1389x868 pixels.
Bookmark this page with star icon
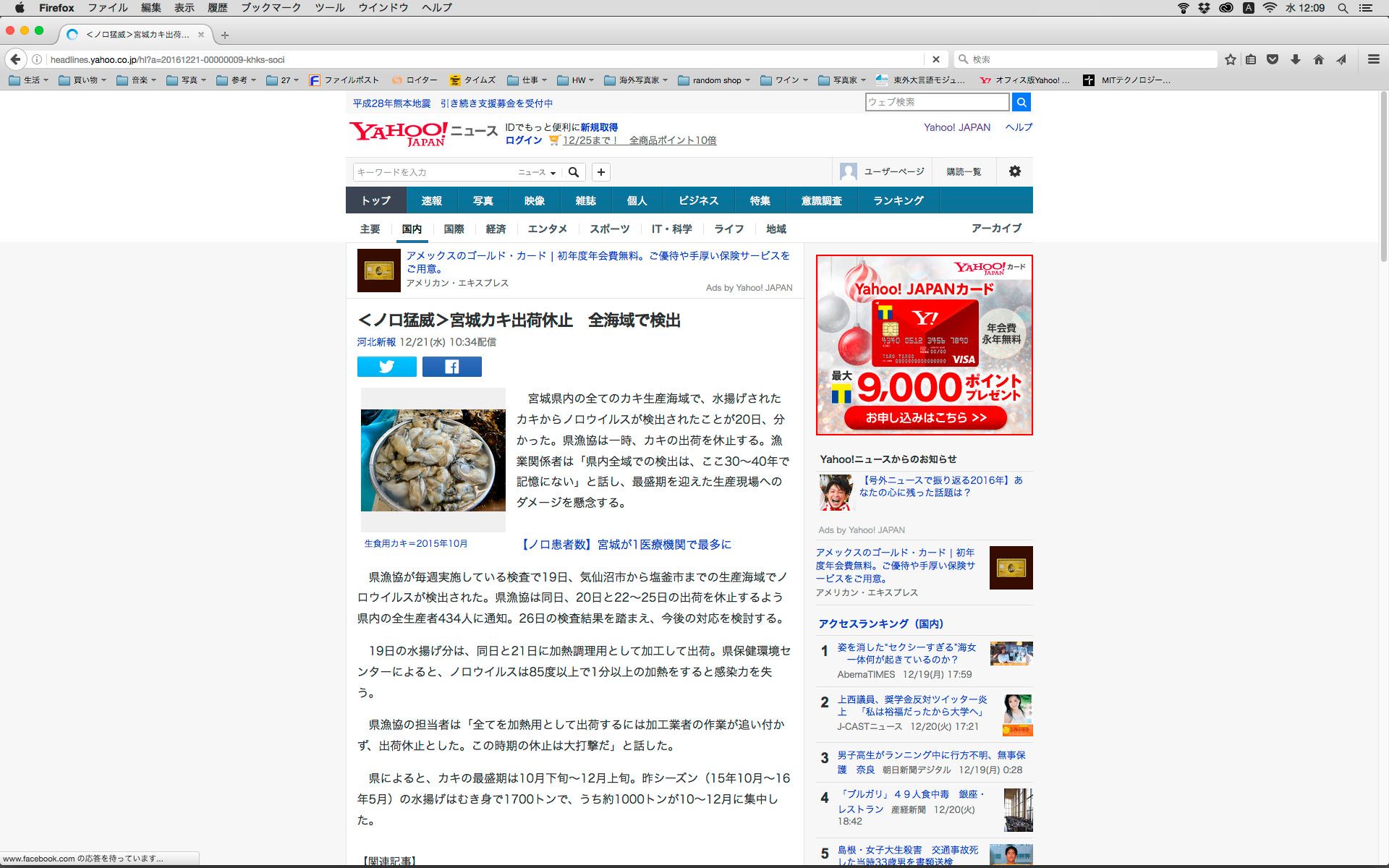pos(1230,59)
